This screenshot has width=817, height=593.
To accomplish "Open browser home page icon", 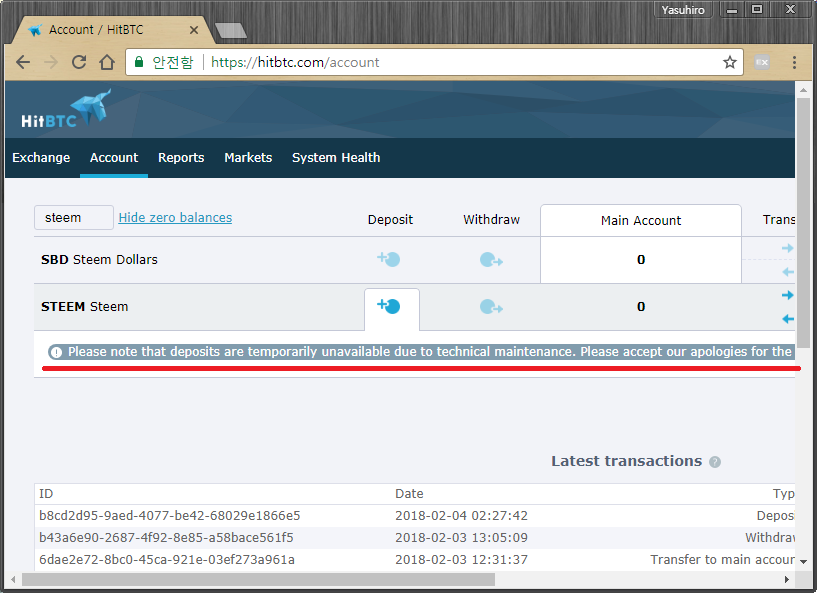I will [107, 63].
